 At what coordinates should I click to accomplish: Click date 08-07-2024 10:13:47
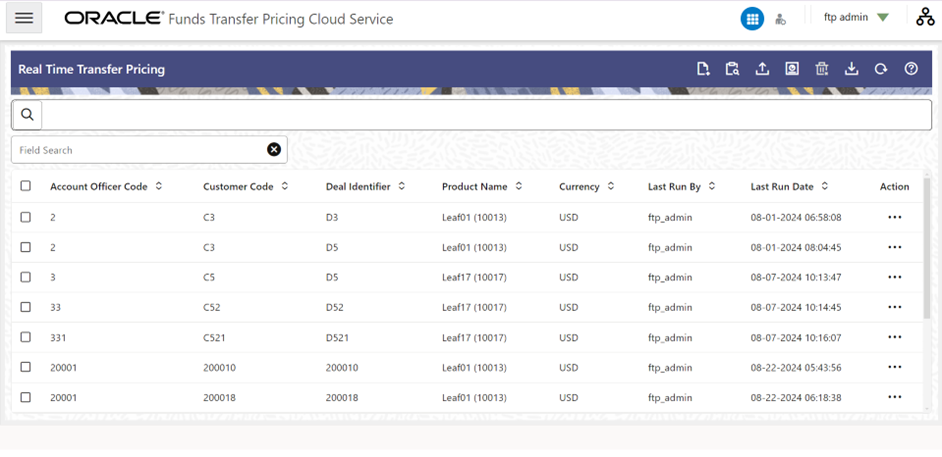795,277
